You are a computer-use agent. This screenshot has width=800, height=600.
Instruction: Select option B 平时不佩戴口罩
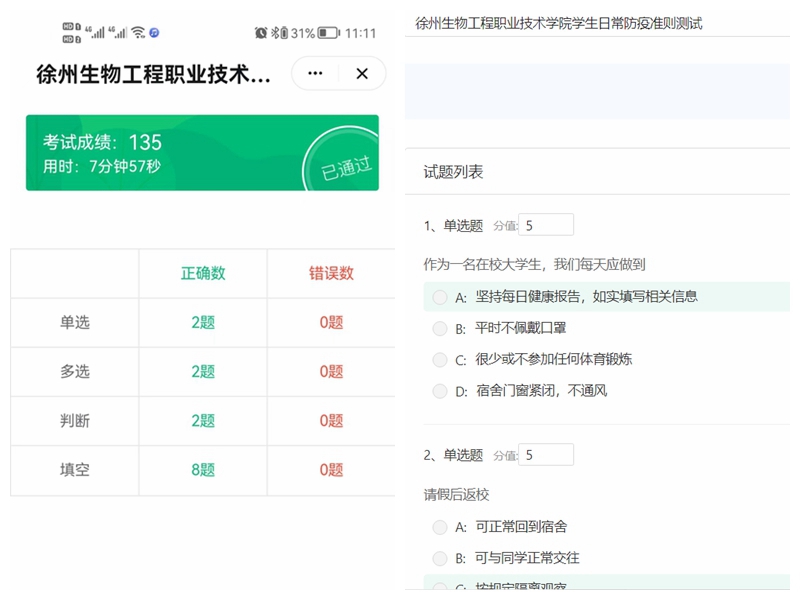[x=440, y=328]
